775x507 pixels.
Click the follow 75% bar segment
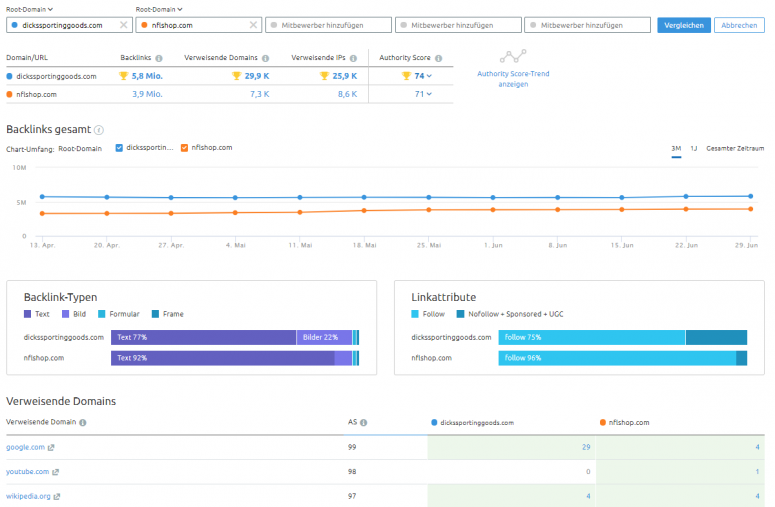pyautogui.click(x=592, y=338)
